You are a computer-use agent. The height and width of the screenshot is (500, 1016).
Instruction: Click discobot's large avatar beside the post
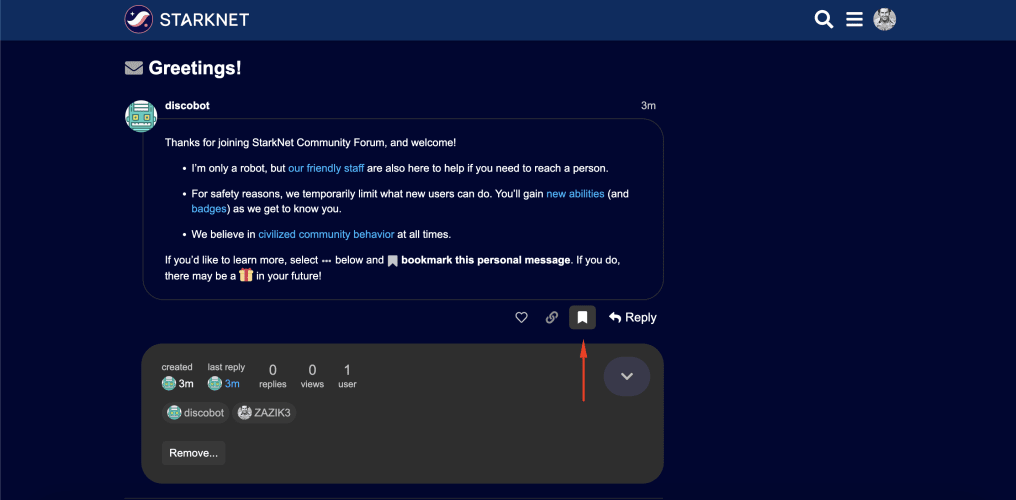tap(141, 116)
